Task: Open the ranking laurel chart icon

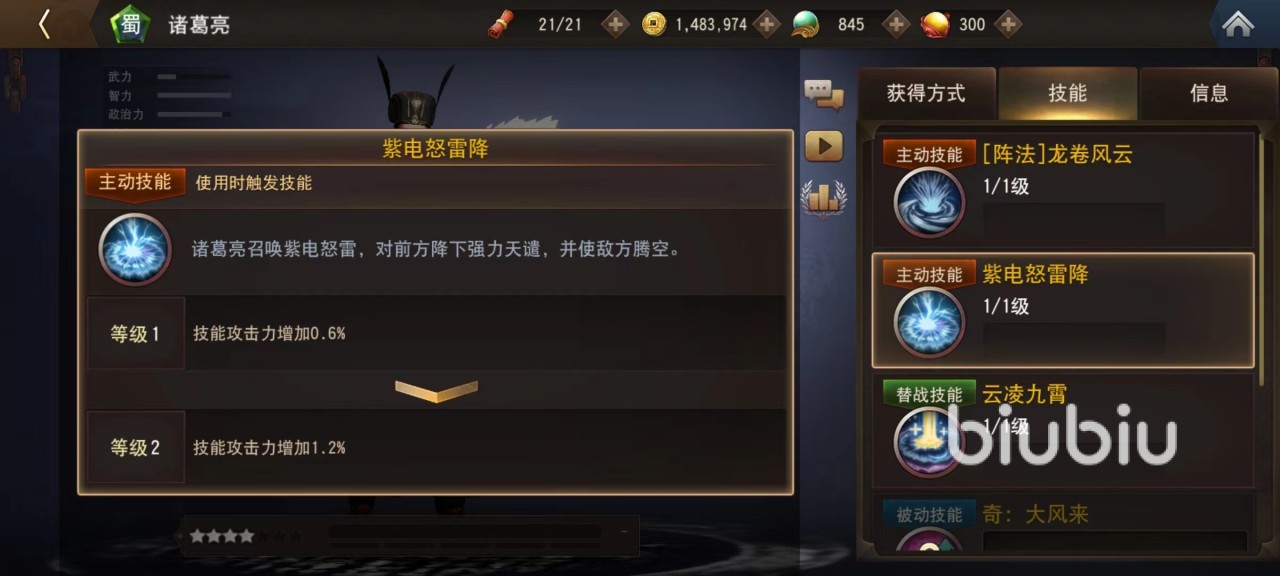Action: click(824, 197)
